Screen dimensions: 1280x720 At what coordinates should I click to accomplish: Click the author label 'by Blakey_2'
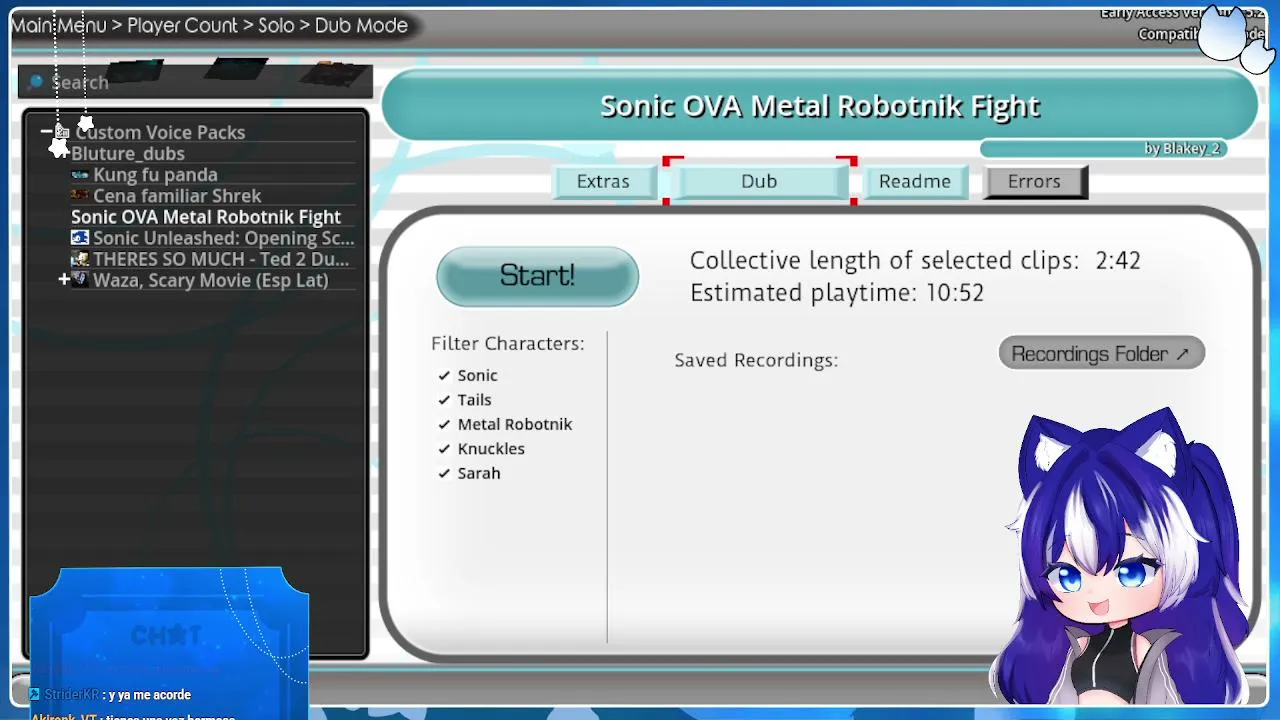1182,149
